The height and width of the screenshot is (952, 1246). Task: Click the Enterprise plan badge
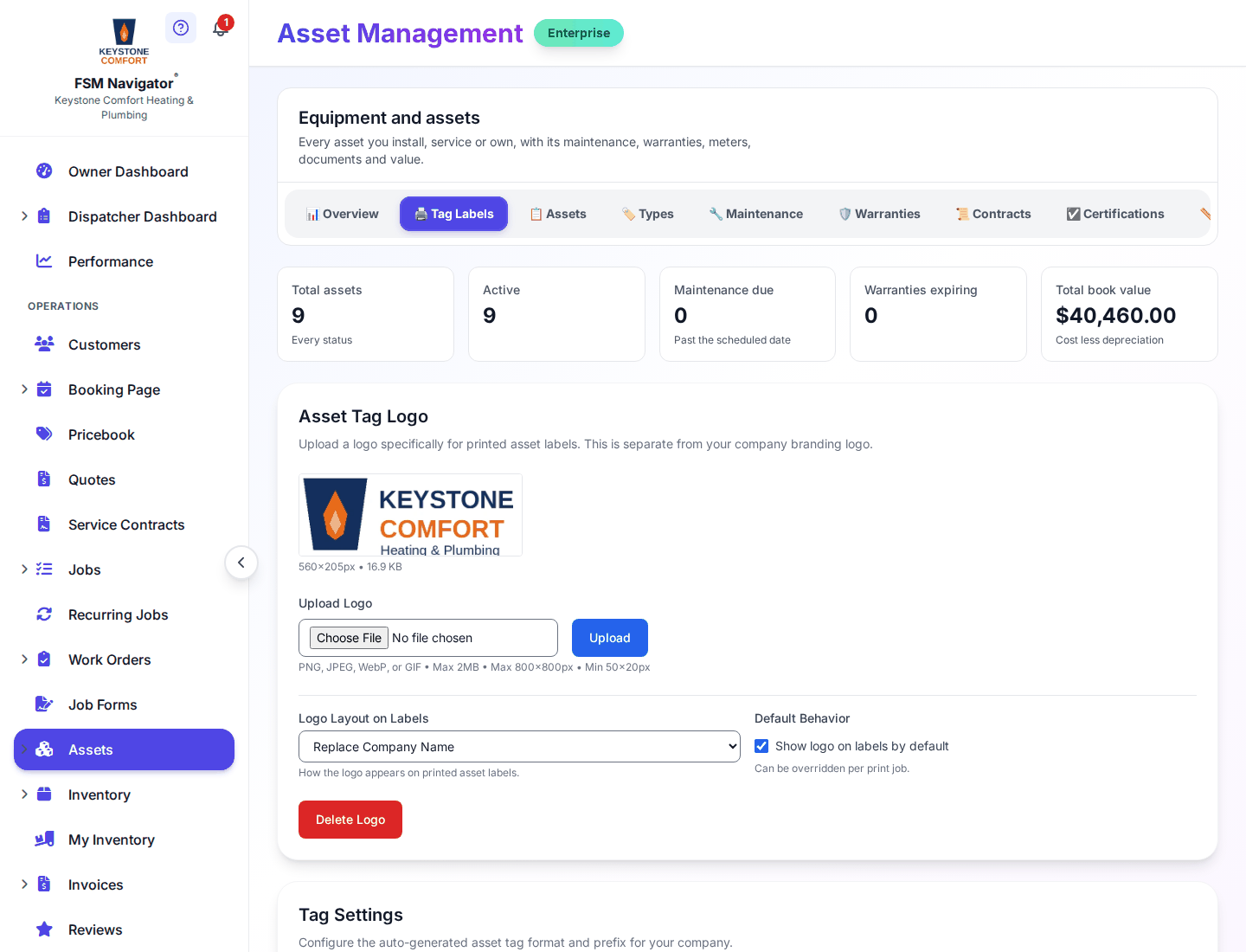[579, 33]
